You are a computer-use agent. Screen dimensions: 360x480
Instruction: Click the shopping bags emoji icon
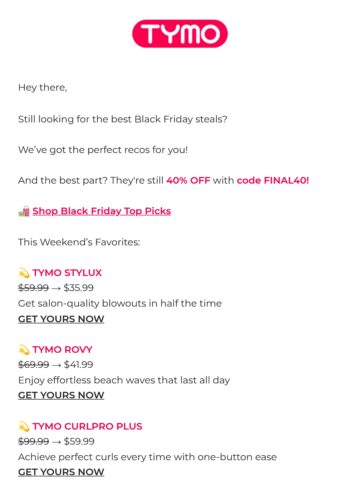click(24, 211)
